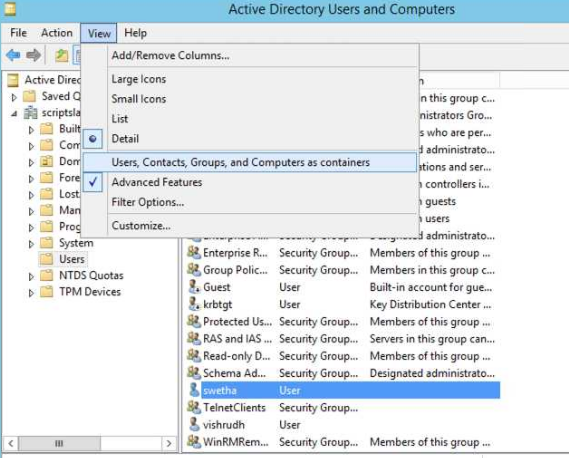This screenshot has height=458, width=569.
Task: Click the Saved Queries folder icon
Action: click(29, 97)
